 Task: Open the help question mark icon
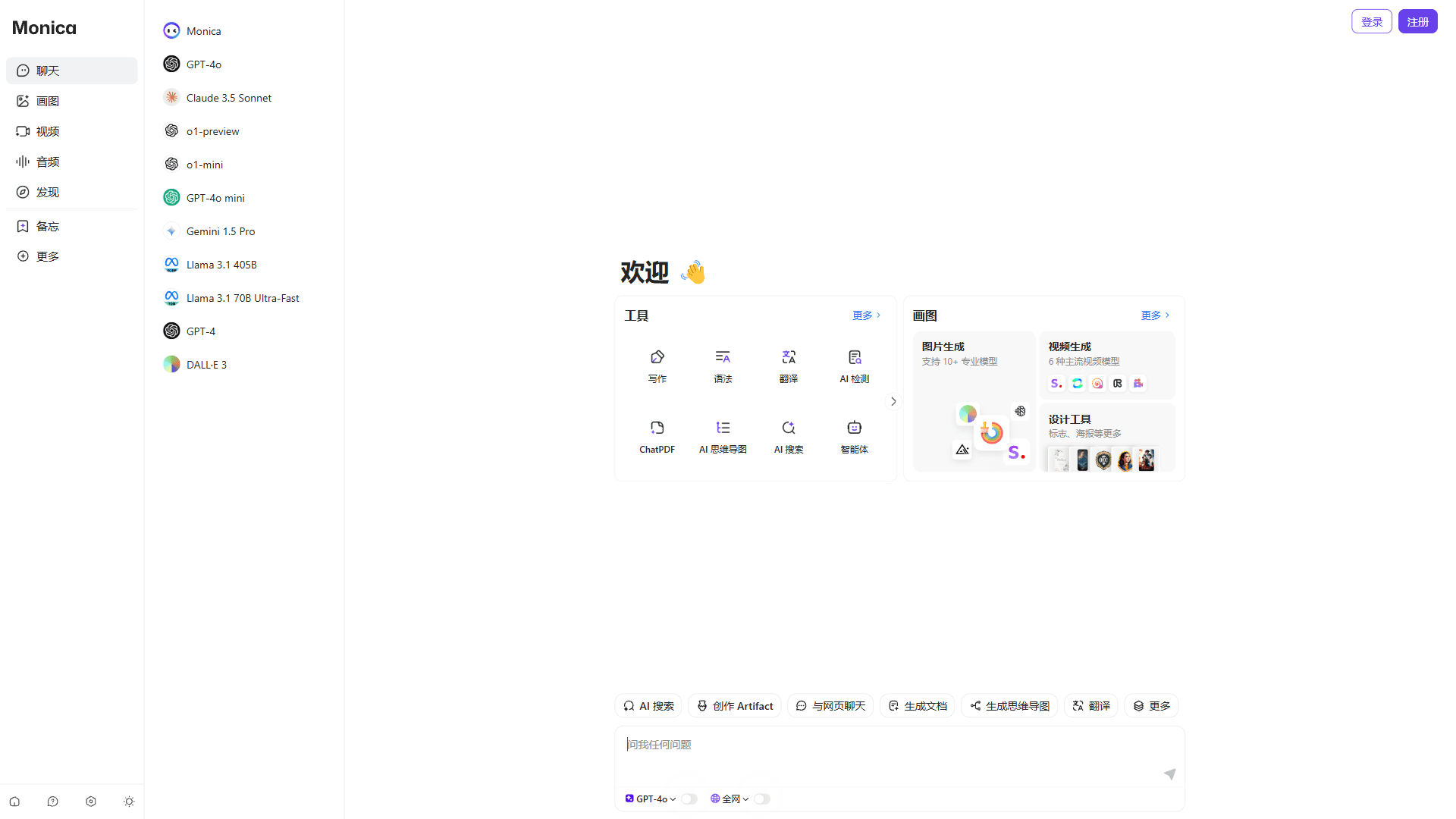(x=52, y=802)
